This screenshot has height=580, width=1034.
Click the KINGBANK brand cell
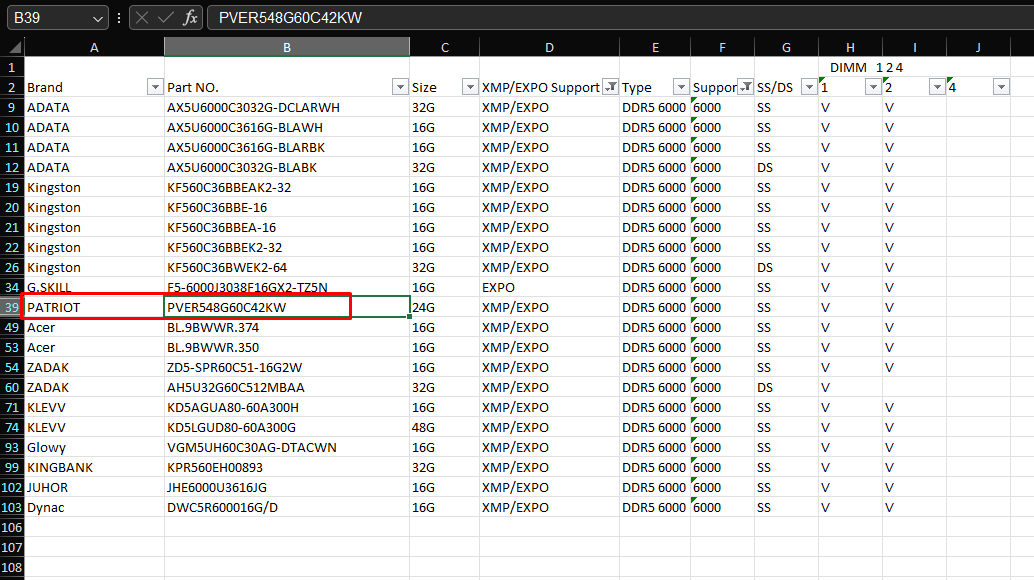point(94,467)
